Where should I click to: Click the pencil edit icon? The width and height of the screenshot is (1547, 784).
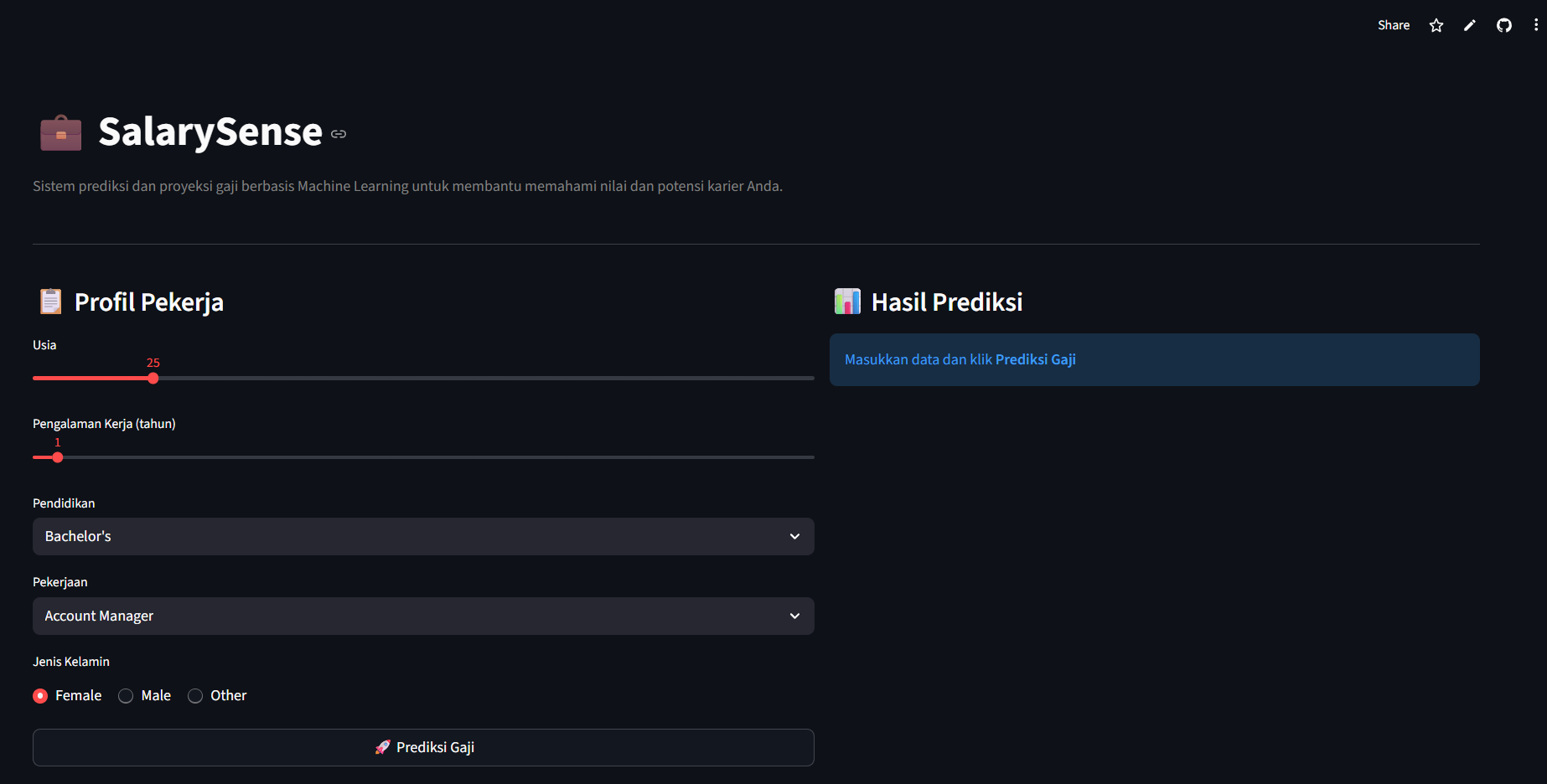coord(1470,25)
